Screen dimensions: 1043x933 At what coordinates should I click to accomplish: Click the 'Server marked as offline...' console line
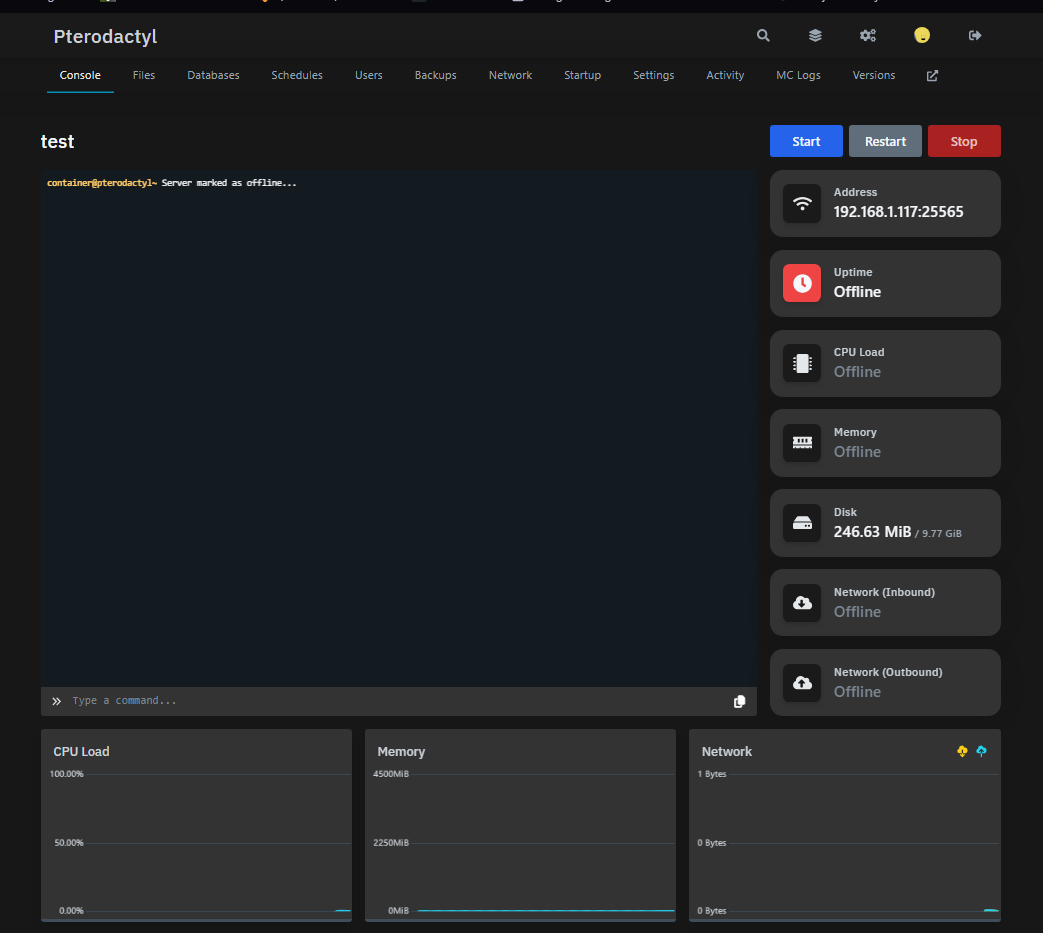[x=229, y=183]
